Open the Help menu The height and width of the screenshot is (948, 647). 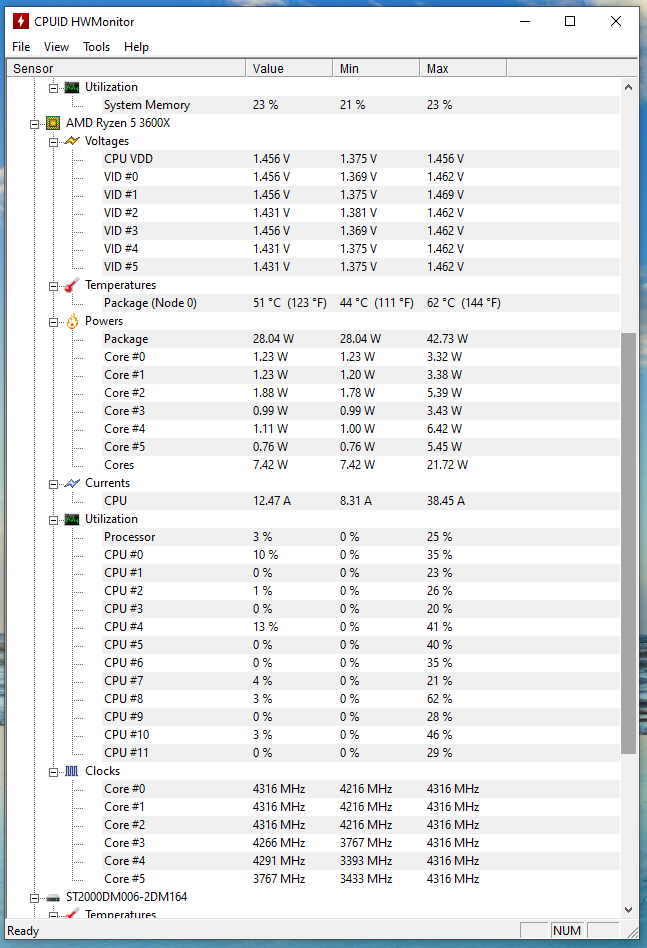136,47
